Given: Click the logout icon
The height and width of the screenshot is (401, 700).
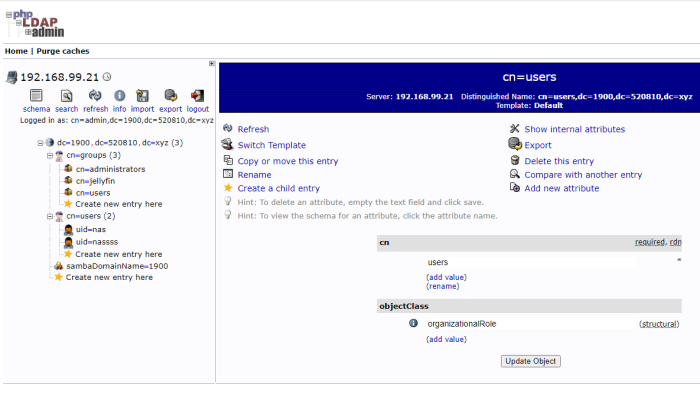Looking at the screenshot, I should 197,96.
